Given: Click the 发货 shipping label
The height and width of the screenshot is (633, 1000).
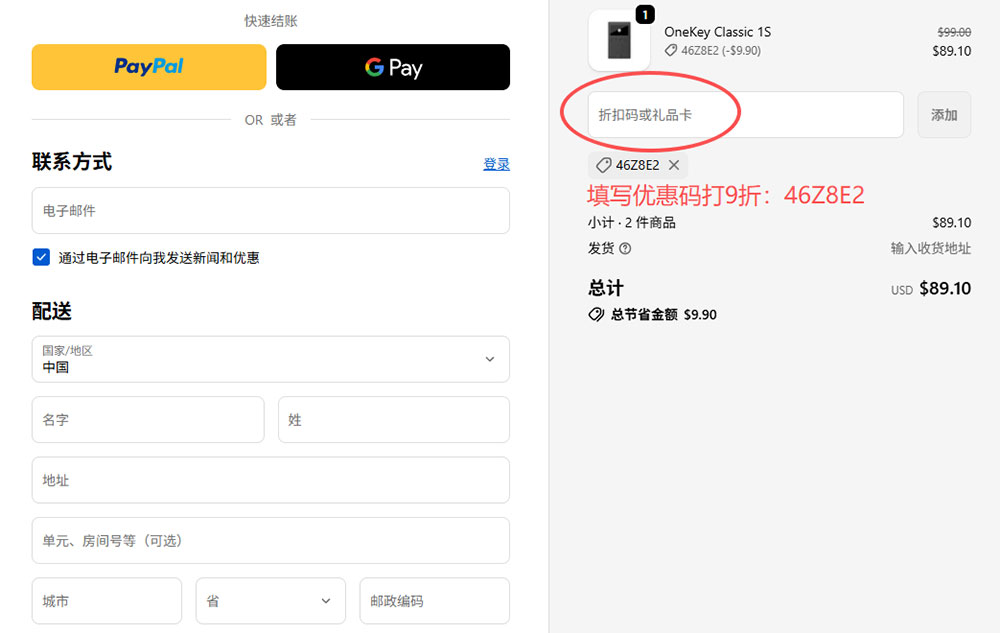Looking at the screenshot, I should [x=601, y=248].
